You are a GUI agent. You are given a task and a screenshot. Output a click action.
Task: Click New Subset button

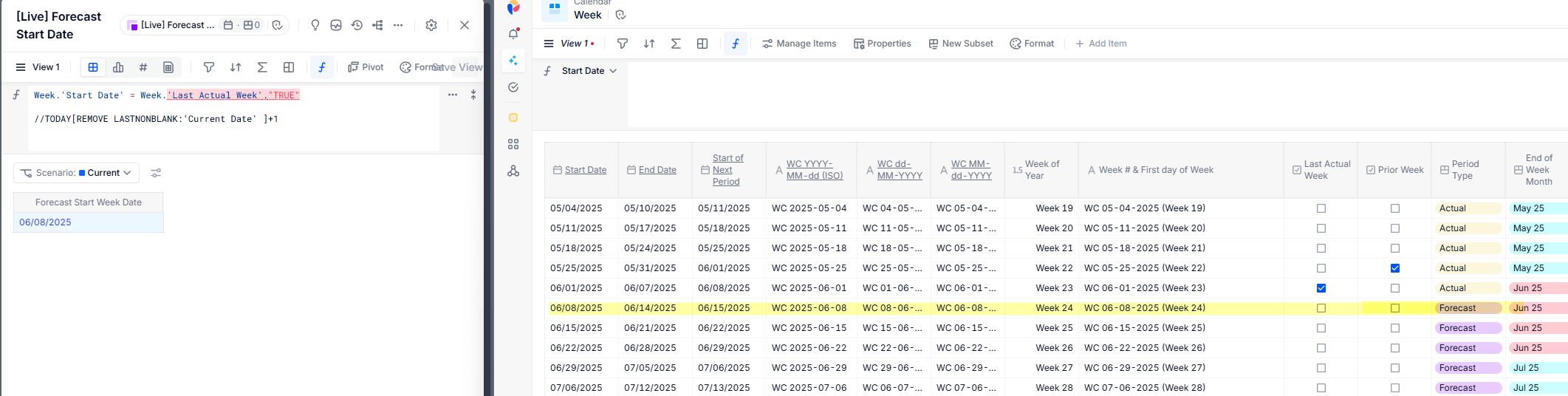961,44
